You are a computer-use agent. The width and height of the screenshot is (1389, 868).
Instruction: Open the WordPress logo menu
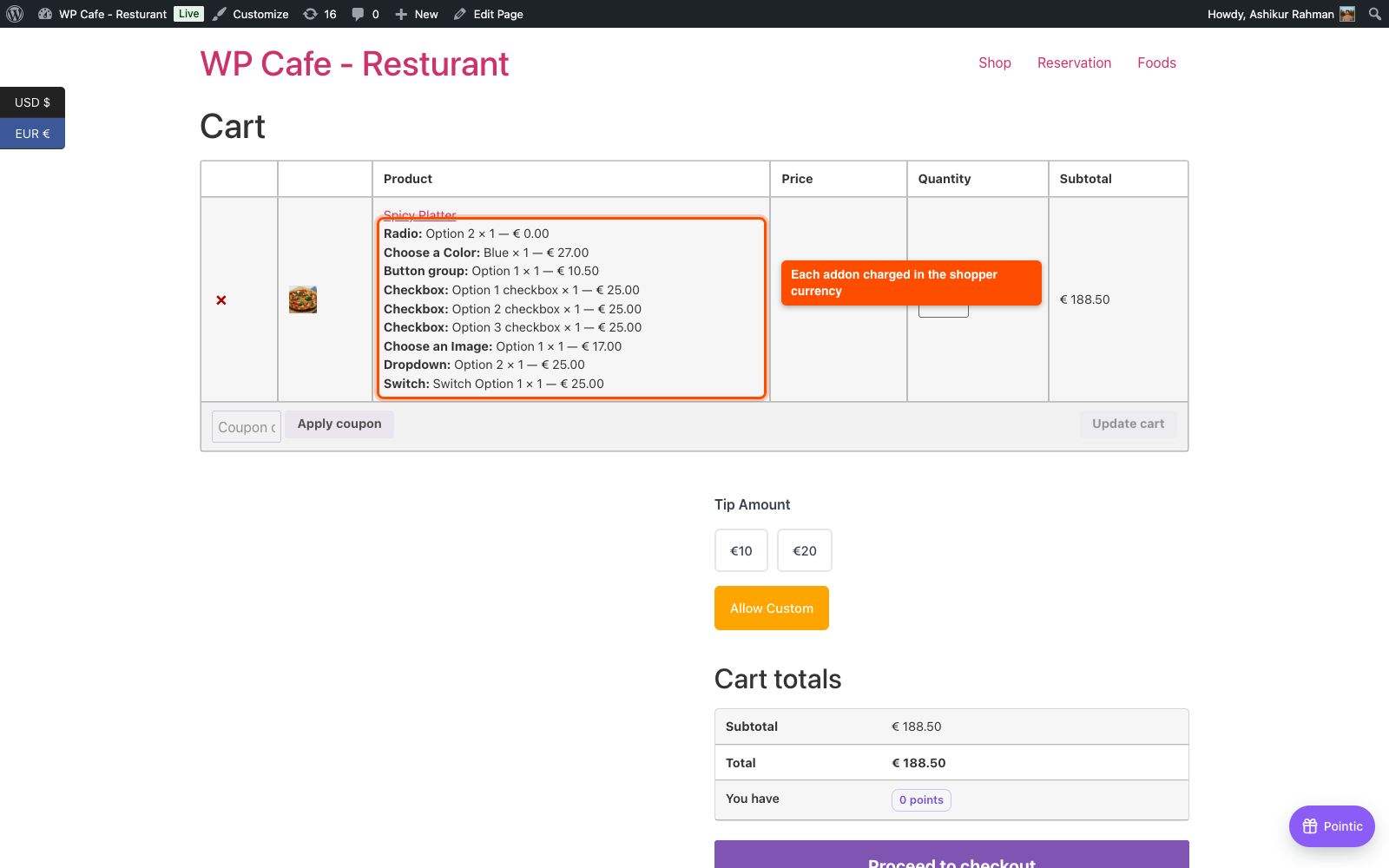pyautogui.click(x=15, y=14)
